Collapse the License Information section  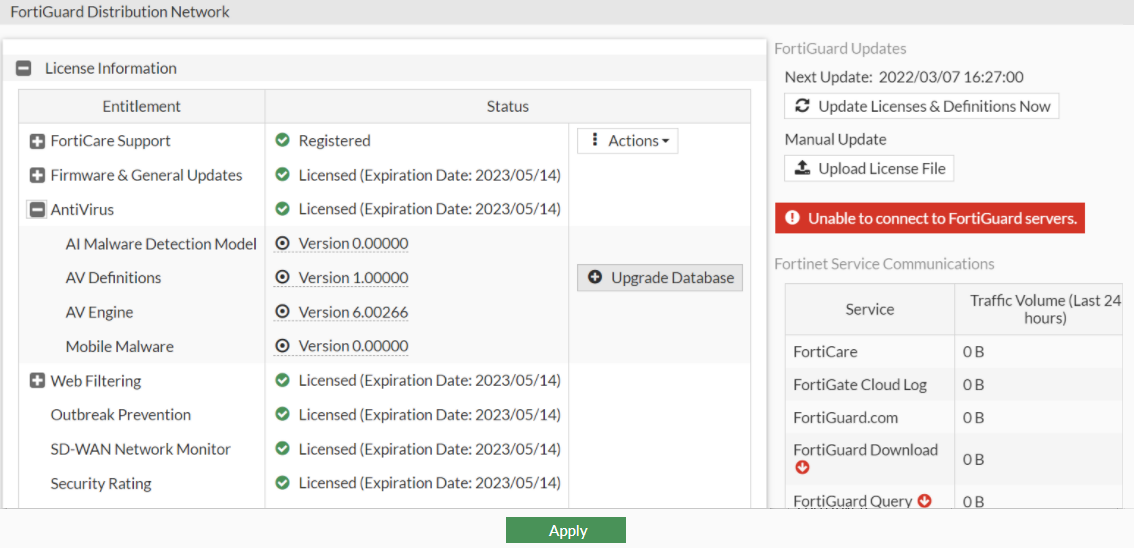coord(24,69)
